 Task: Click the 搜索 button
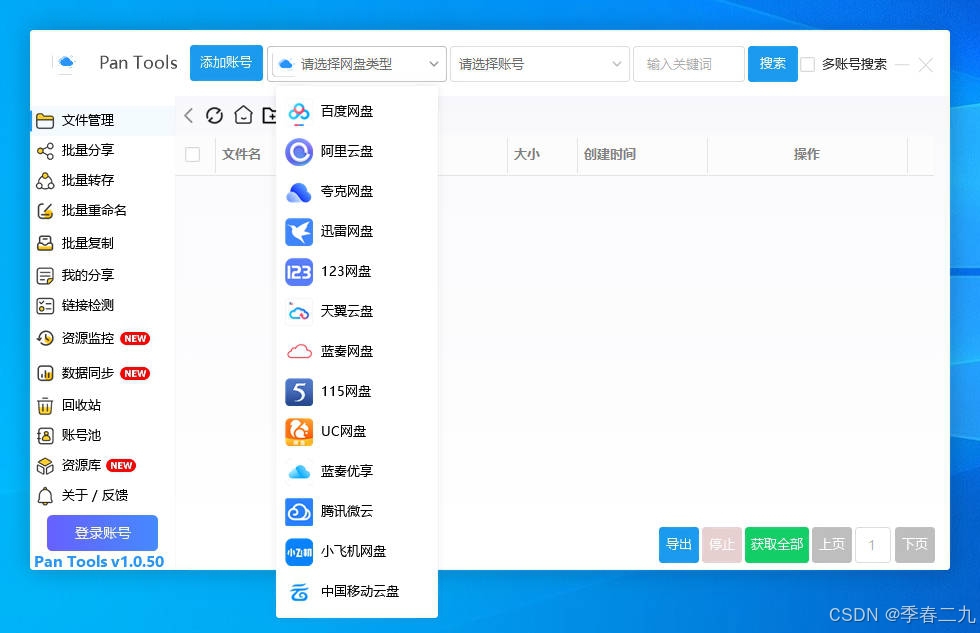tap(772, 64)
